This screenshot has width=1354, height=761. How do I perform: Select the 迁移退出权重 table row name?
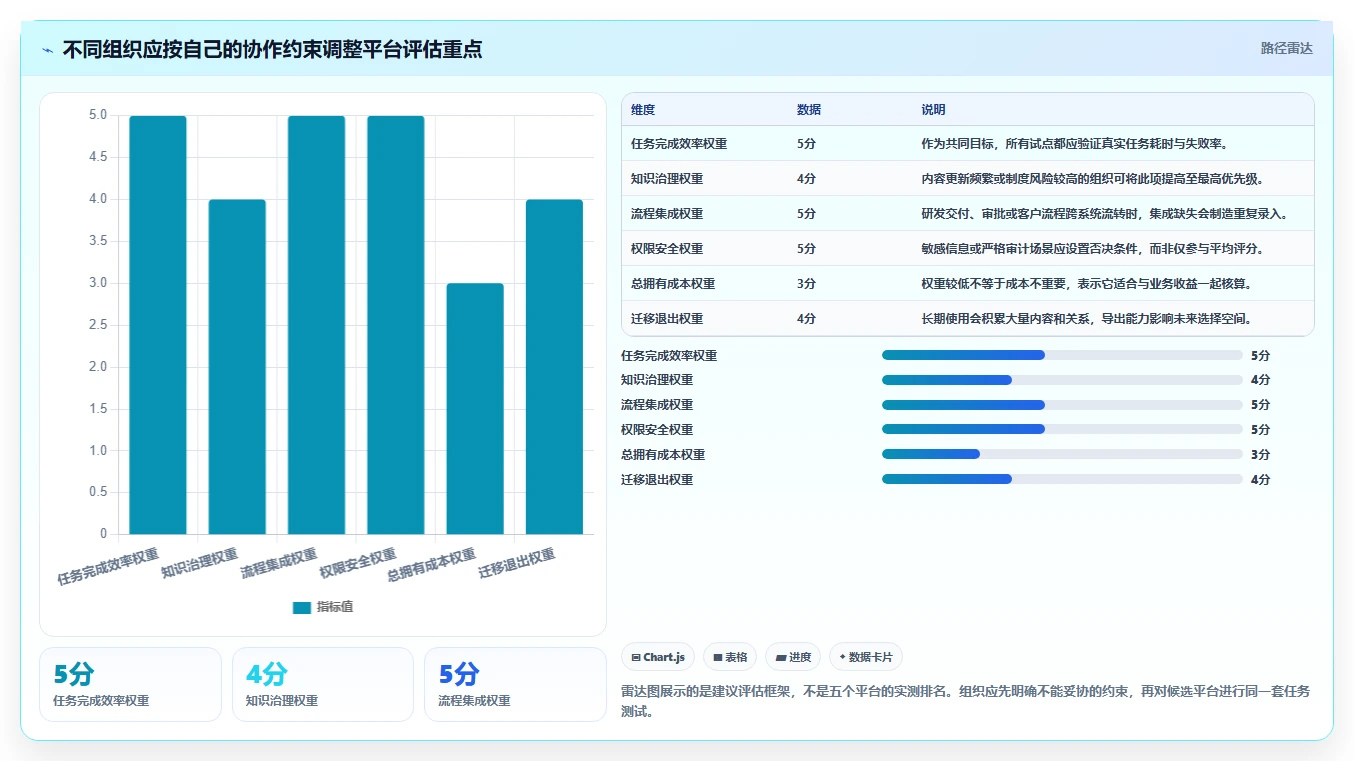(667, 319)
